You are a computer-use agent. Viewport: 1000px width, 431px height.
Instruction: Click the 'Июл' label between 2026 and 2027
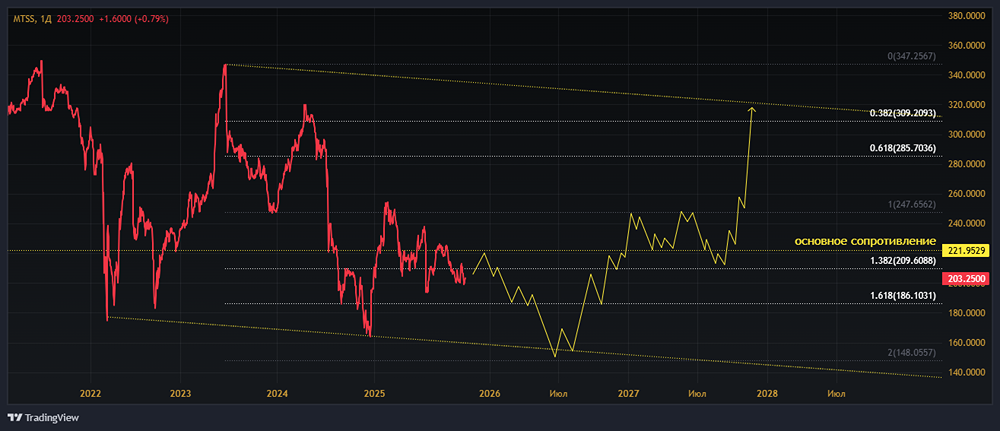pyautogui.click(x=559, y=393)
